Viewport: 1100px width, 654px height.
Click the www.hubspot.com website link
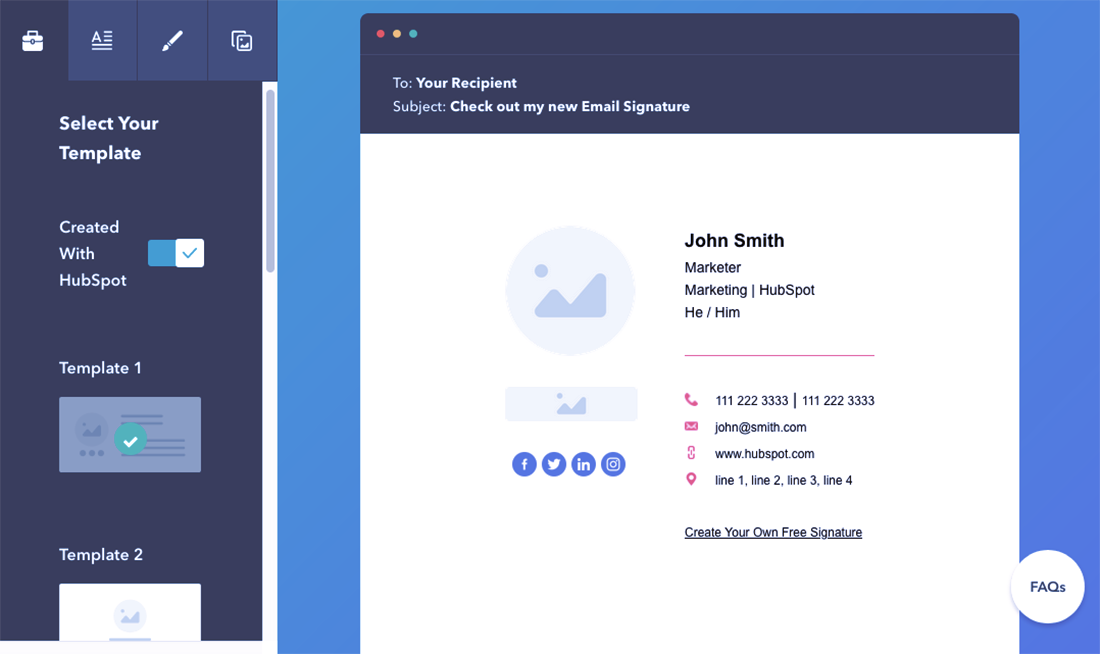(764, 454)
